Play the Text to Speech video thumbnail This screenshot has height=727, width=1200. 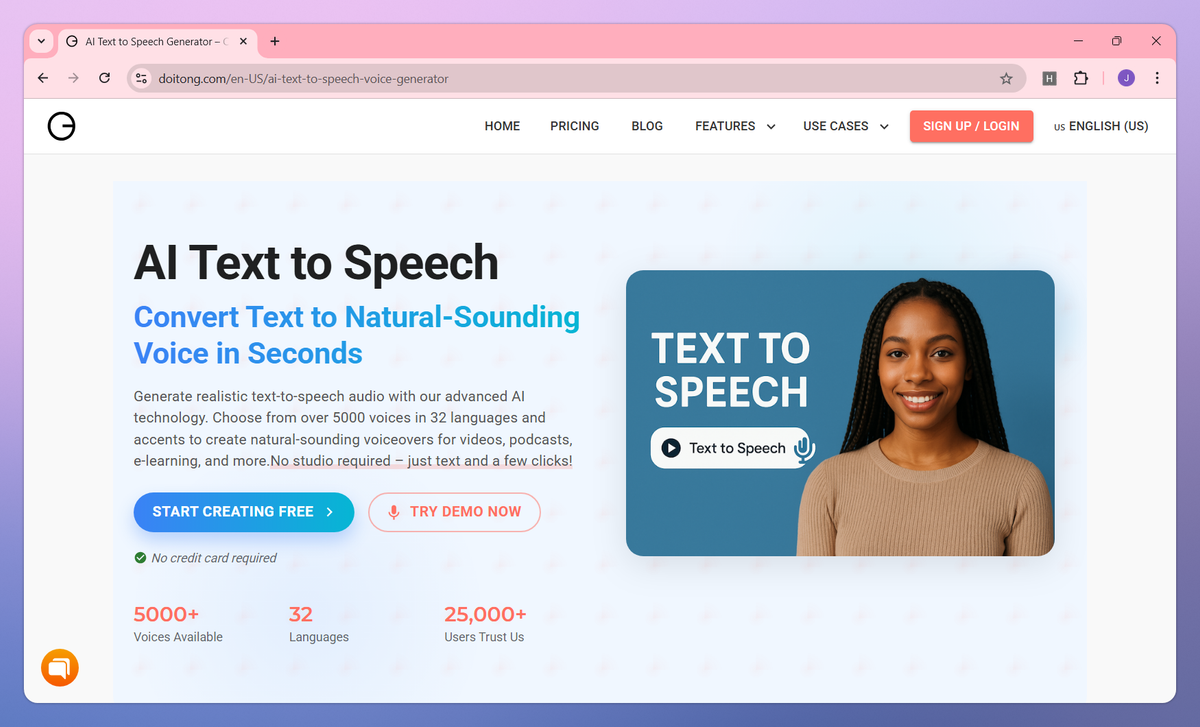(671, 448)
